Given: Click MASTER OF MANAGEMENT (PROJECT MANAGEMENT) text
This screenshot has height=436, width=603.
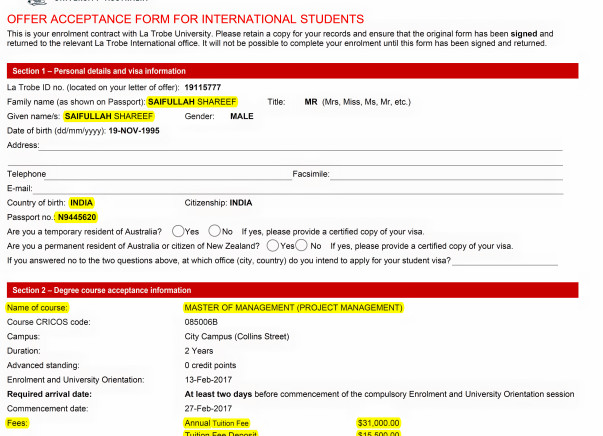Looking at the screenshot, I should (x=293, y=308).
